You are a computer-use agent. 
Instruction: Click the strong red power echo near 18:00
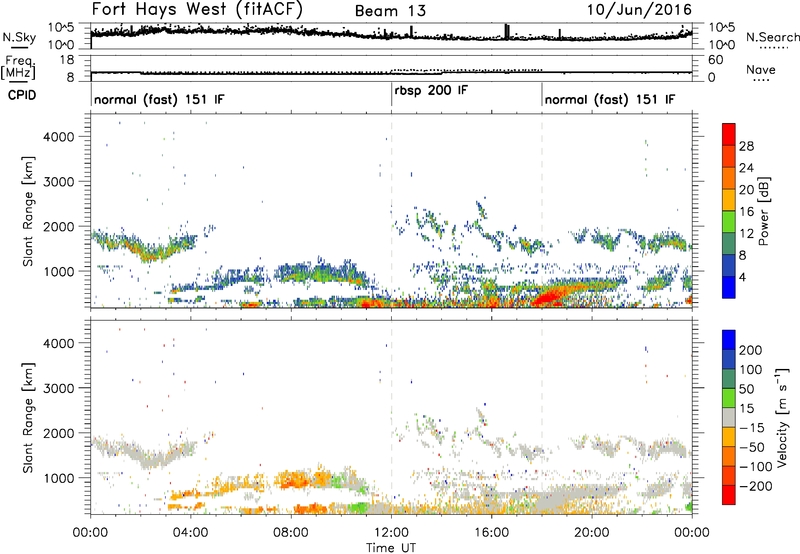pos(547,296)
